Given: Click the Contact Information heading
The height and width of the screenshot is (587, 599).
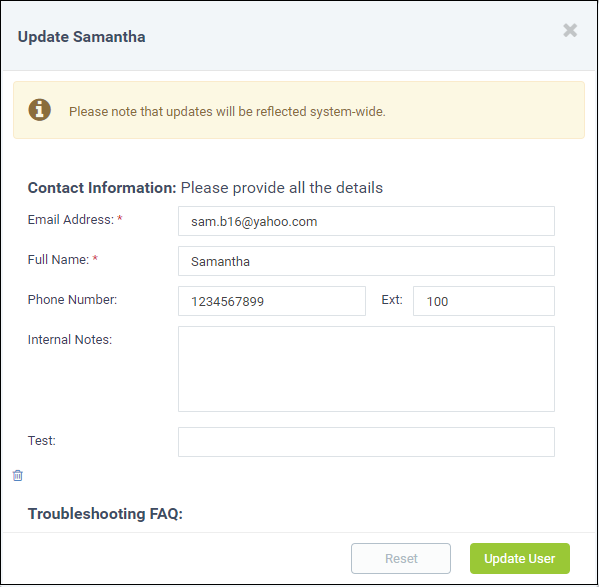Looking at the screenshot, I should click(x=102, y=188).
